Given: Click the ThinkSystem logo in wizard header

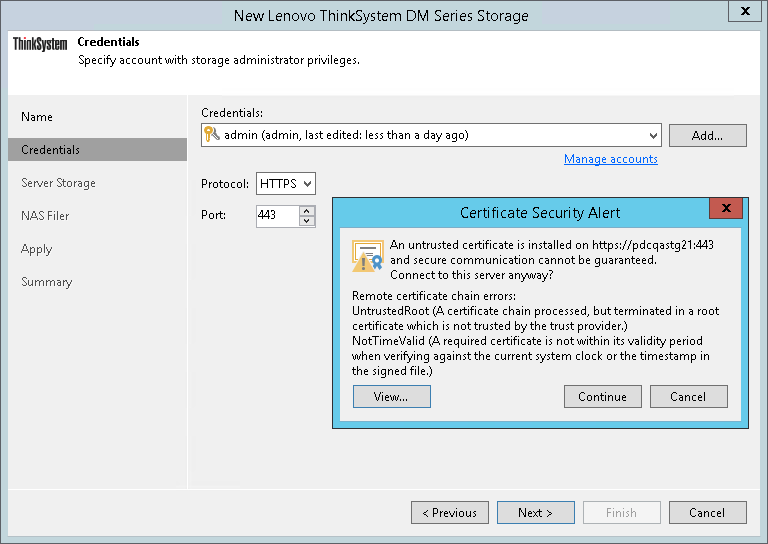Looking at the screenshot, I should [x=40, y=44].
